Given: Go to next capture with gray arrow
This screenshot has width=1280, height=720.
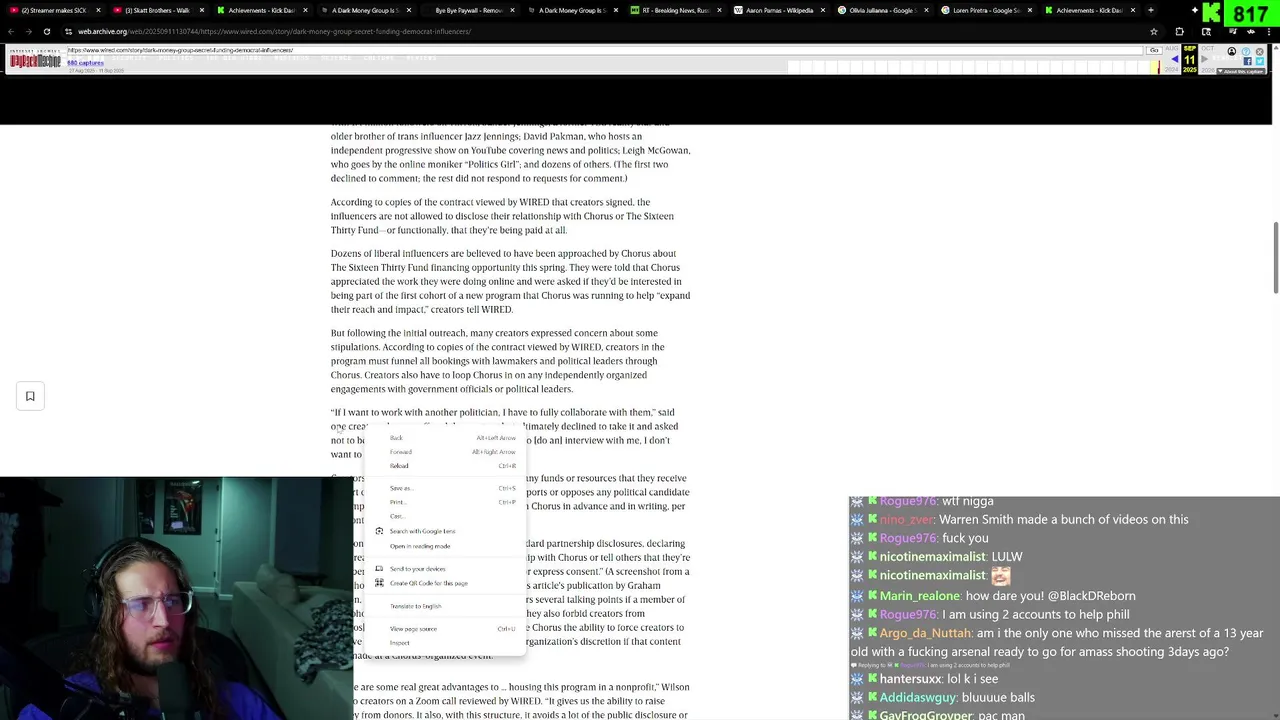Looking at the screenshot, I should point(1203,60).
